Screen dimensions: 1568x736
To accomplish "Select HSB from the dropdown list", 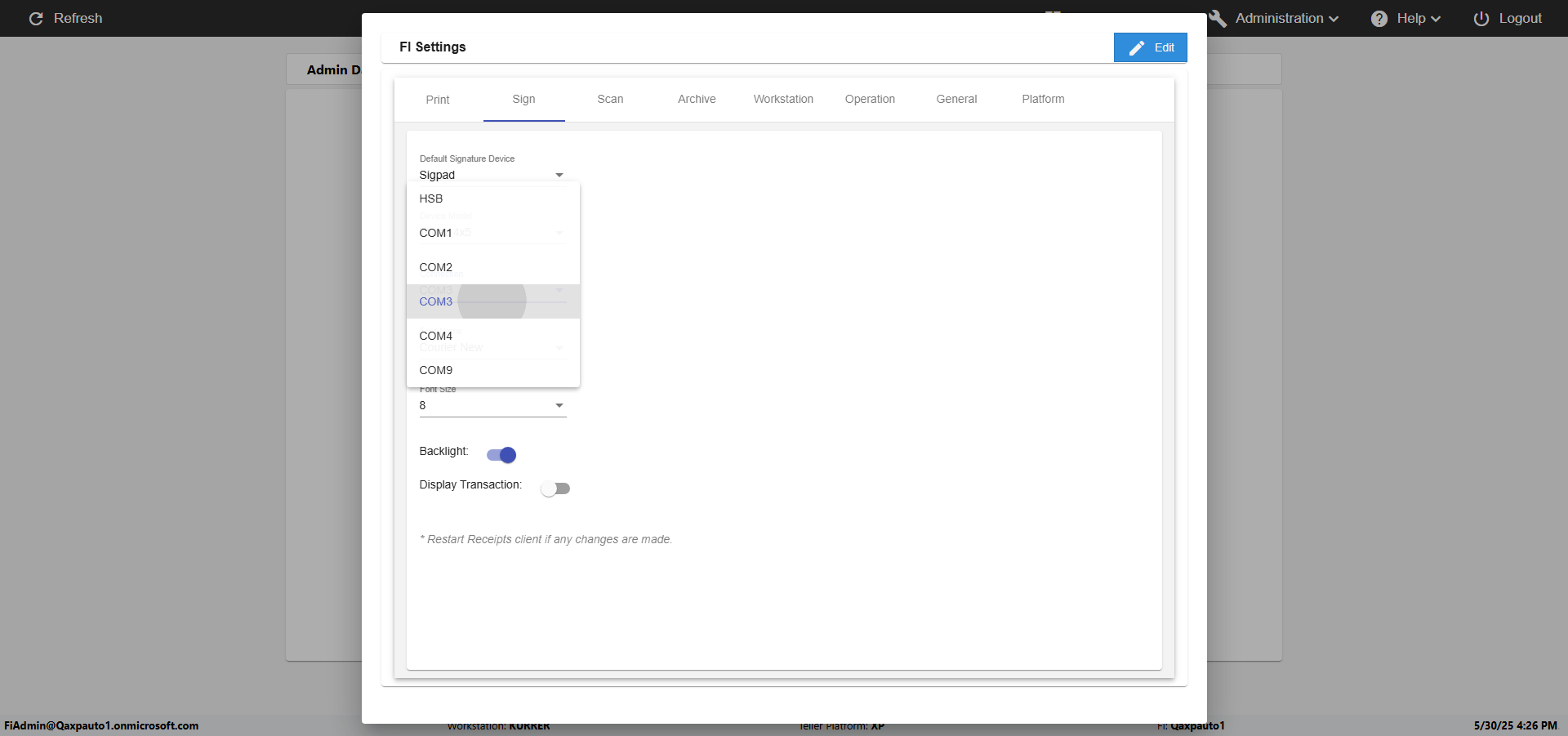I will pos(493,198).
